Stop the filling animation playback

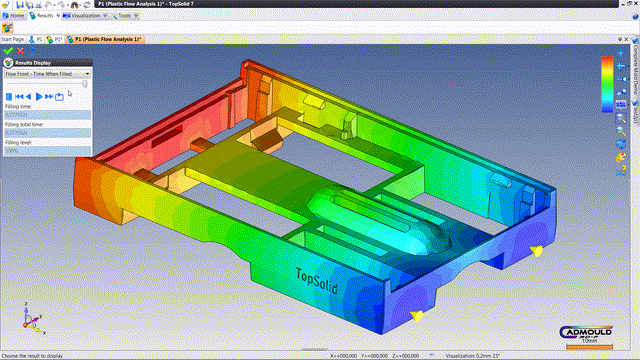pyautogui.click(x=9, y=97)
